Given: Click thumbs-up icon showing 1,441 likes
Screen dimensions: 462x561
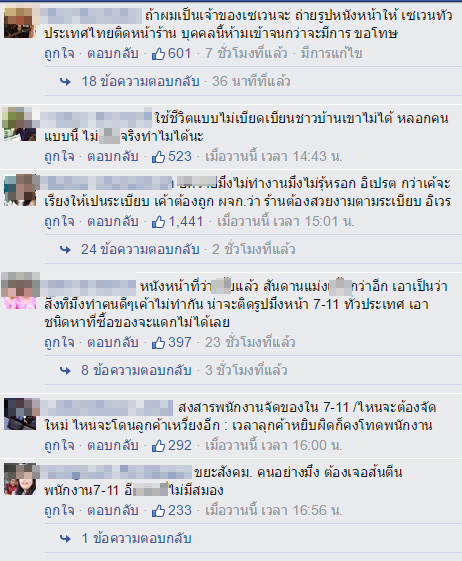Looking at the screenshot, I should 158,222.
